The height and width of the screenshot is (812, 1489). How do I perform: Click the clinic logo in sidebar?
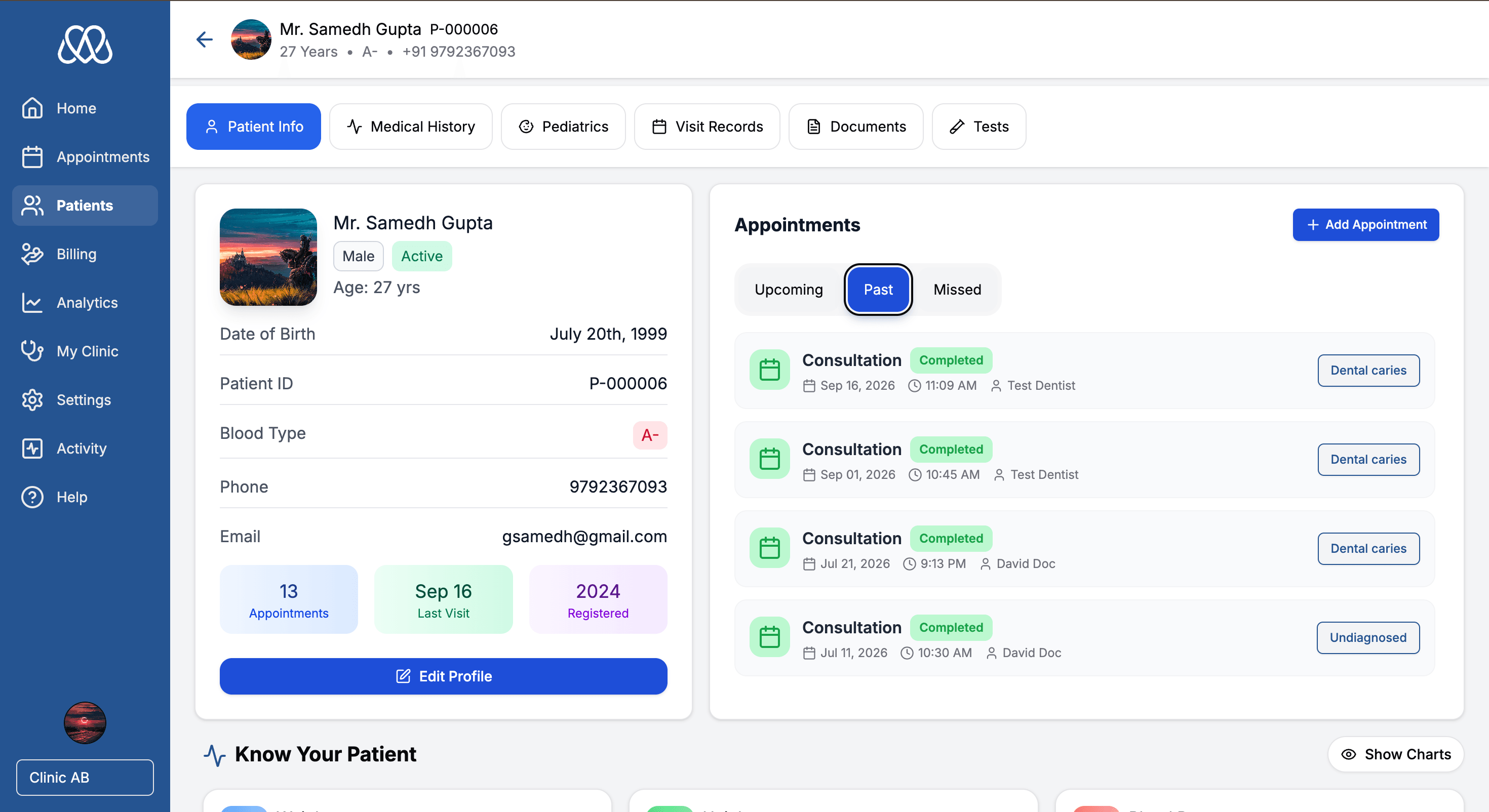[85, 44]
